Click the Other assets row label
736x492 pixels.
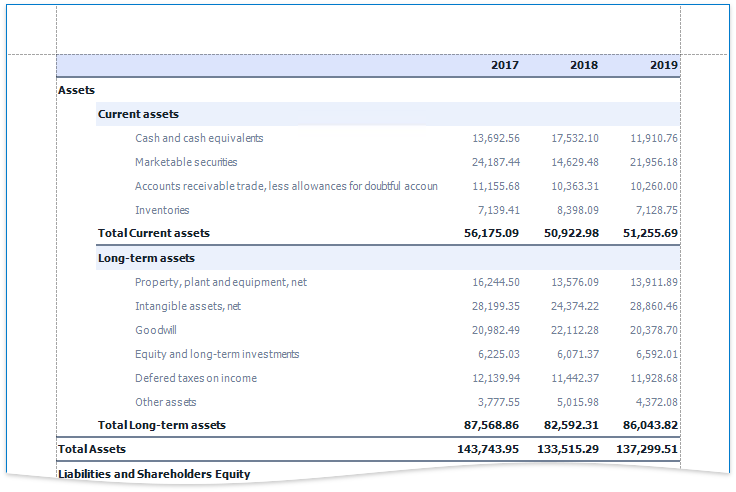166,402
